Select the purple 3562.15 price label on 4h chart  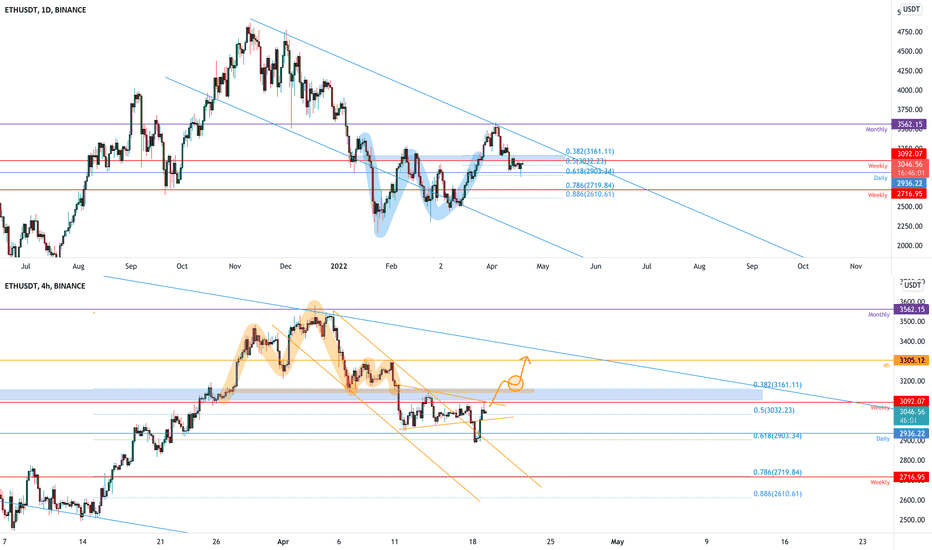click(911, 309)
